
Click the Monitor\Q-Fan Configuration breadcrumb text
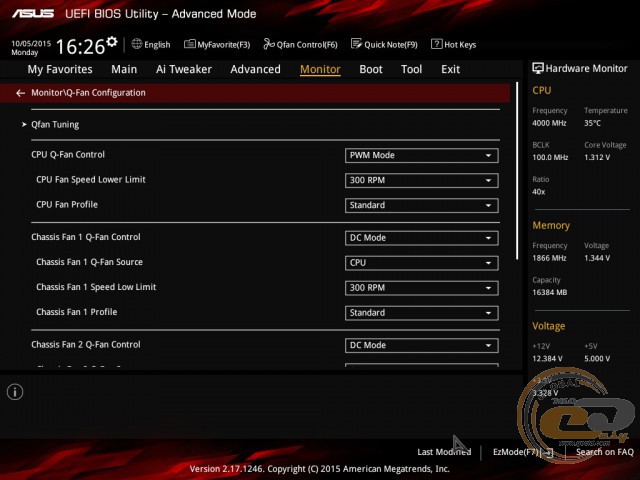(x=88, y=93)
